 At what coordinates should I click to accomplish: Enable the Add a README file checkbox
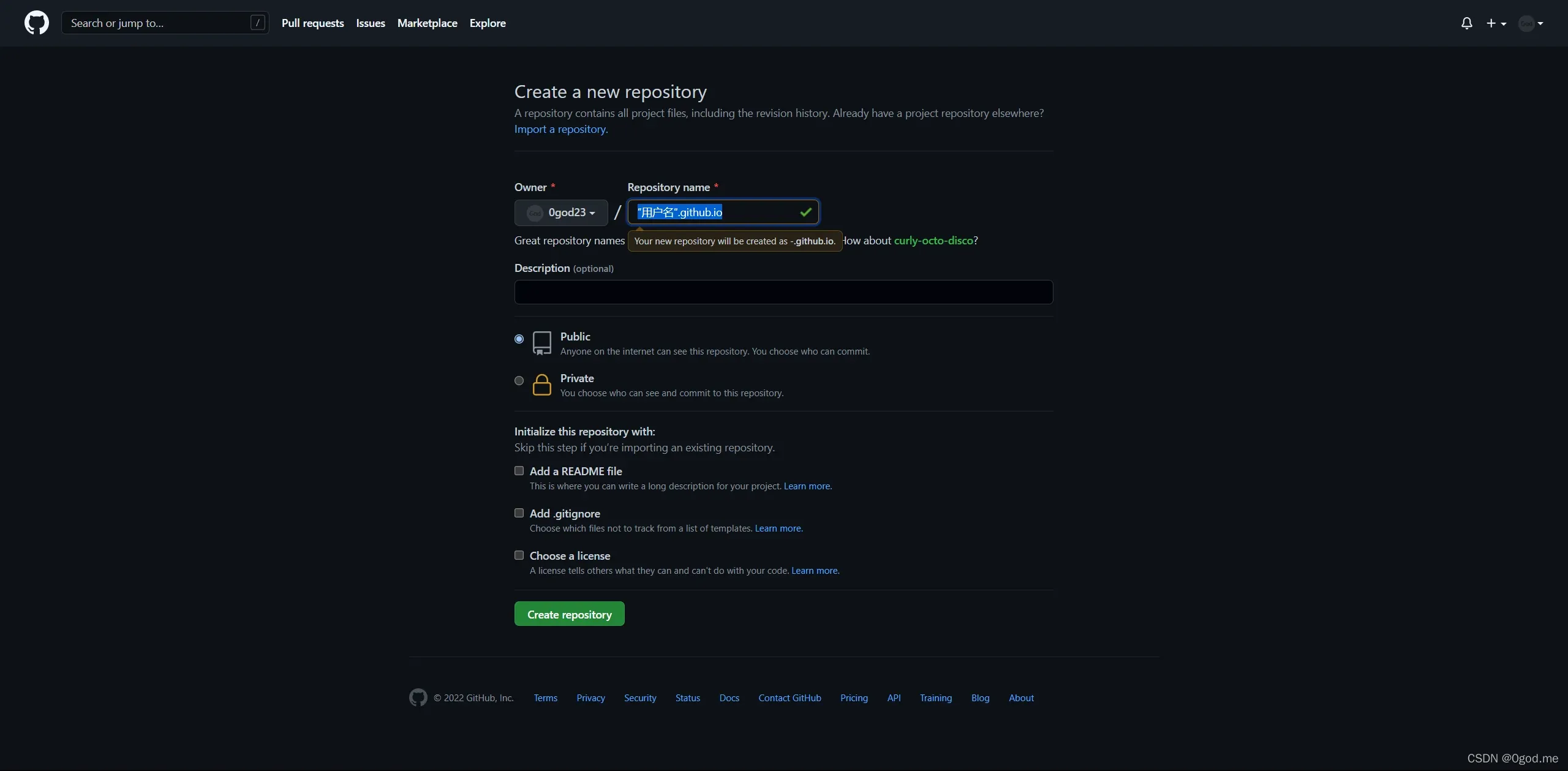coord(519,470)
